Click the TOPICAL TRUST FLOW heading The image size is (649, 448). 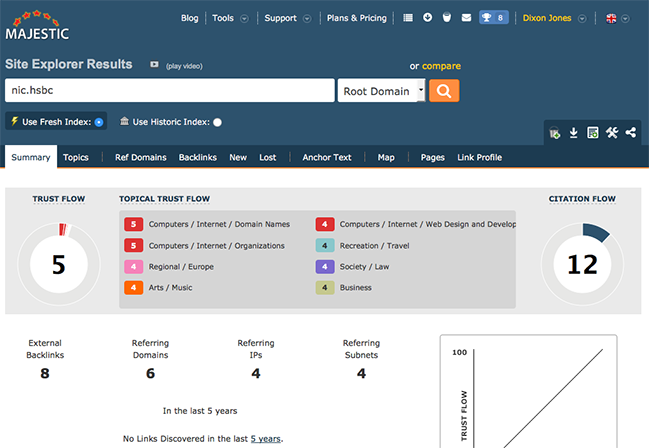[x=164, y=199]
